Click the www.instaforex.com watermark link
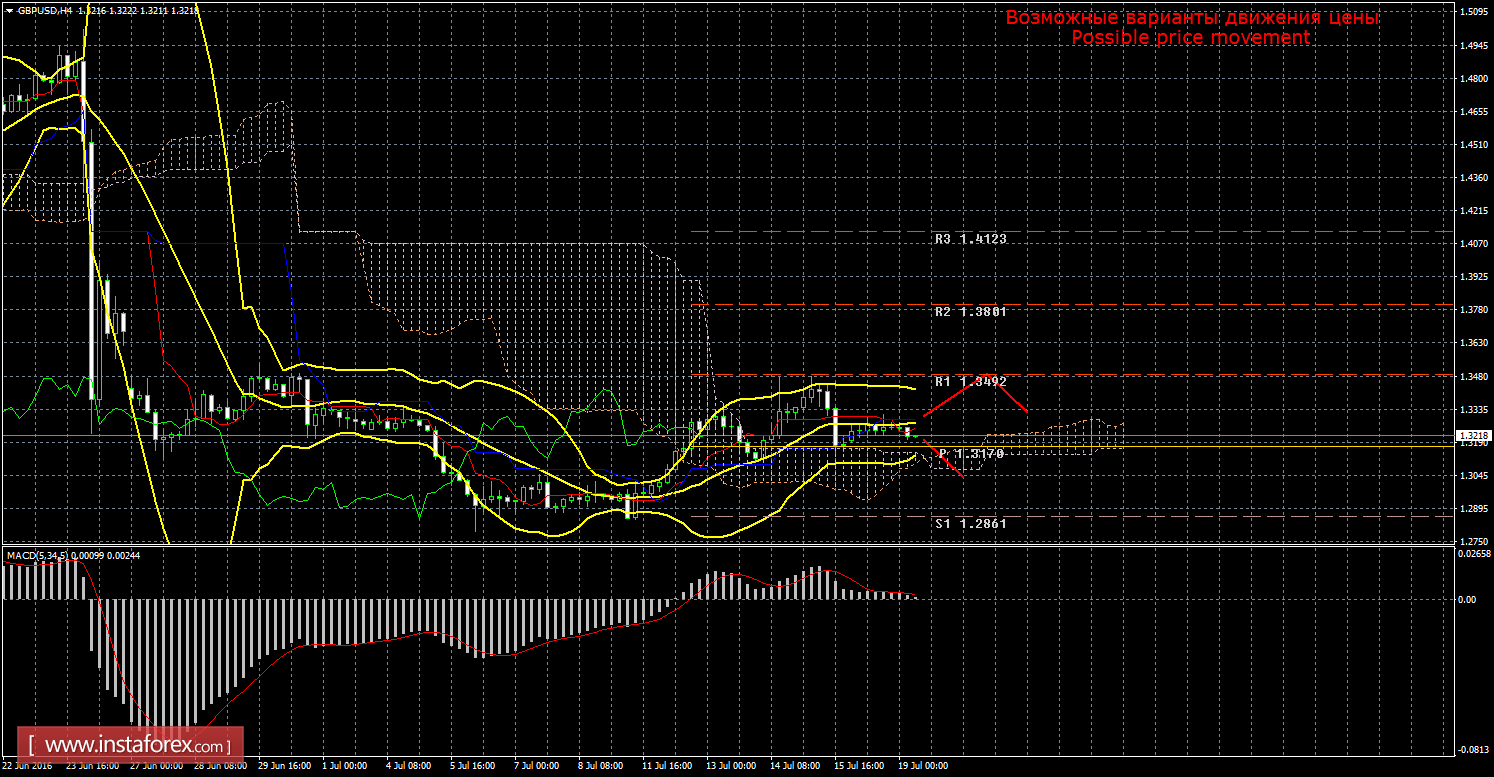1494x777 pixels. [134, 746]
